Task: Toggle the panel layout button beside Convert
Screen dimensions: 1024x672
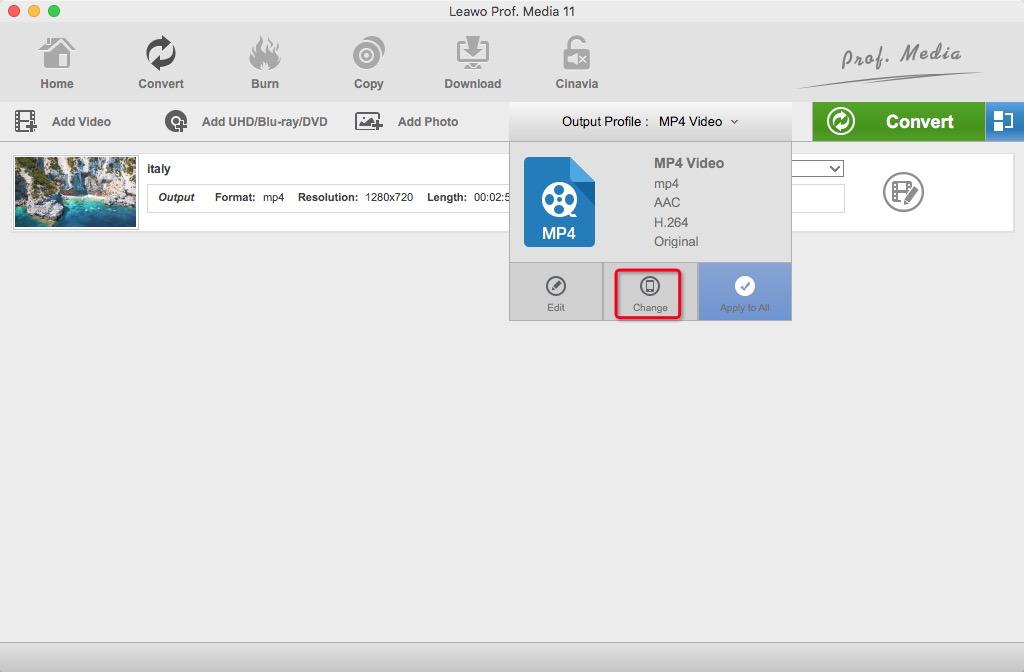Action: (1005, 121)
